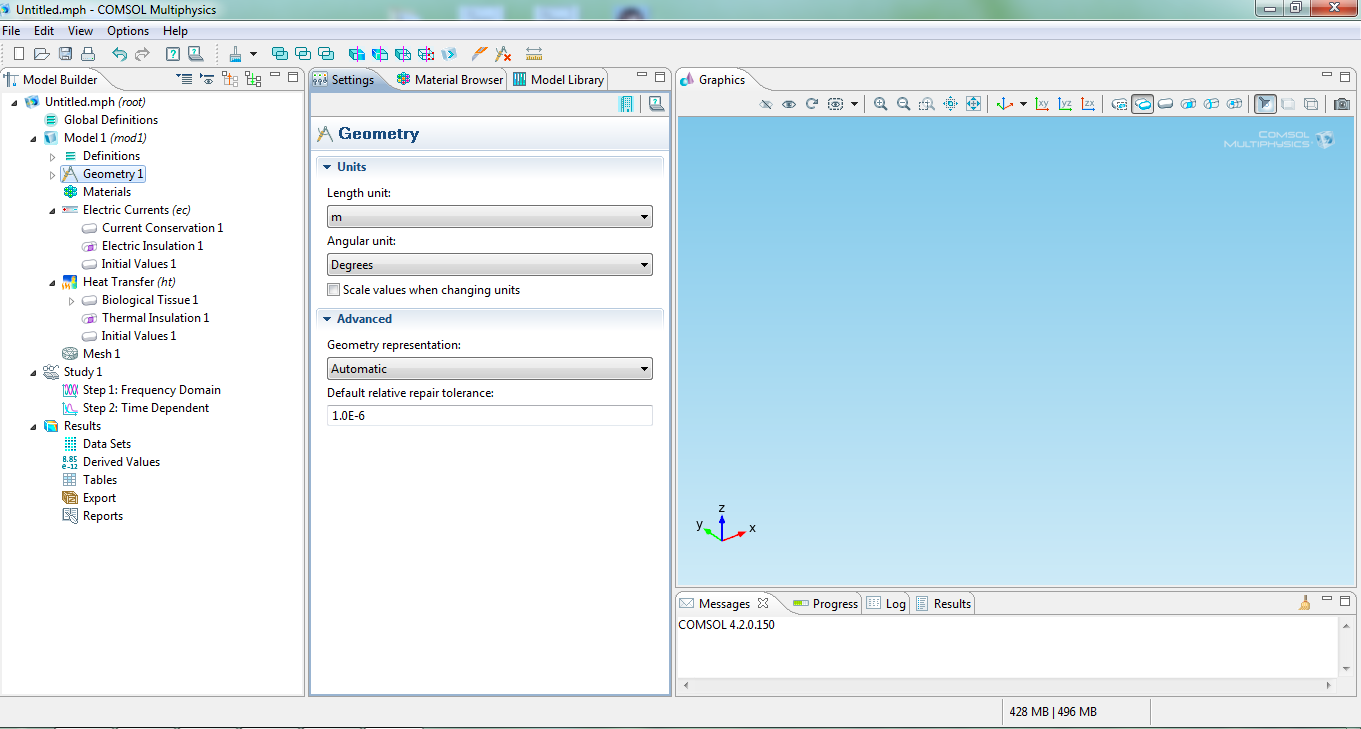Click the Build All brush icon
This screenshot has width=1361, height=729.
235,54
